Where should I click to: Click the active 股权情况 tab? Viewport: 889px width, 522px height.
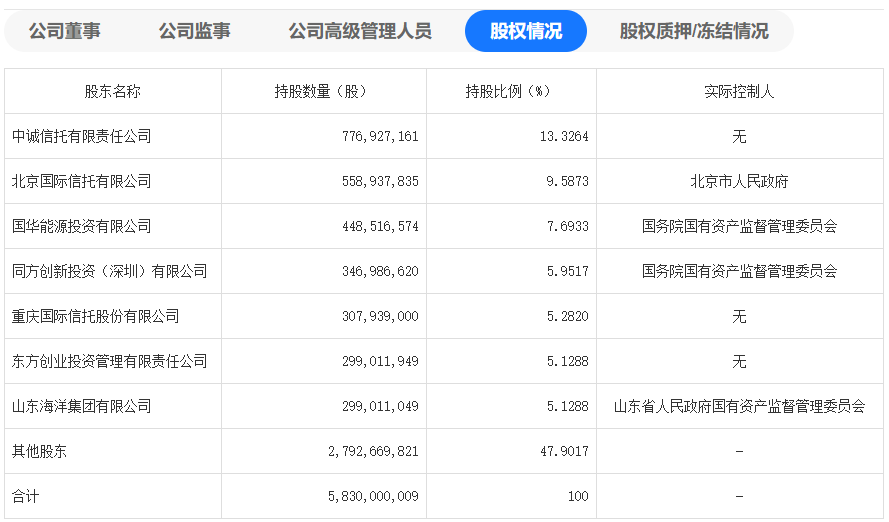(x=526, y=31)
